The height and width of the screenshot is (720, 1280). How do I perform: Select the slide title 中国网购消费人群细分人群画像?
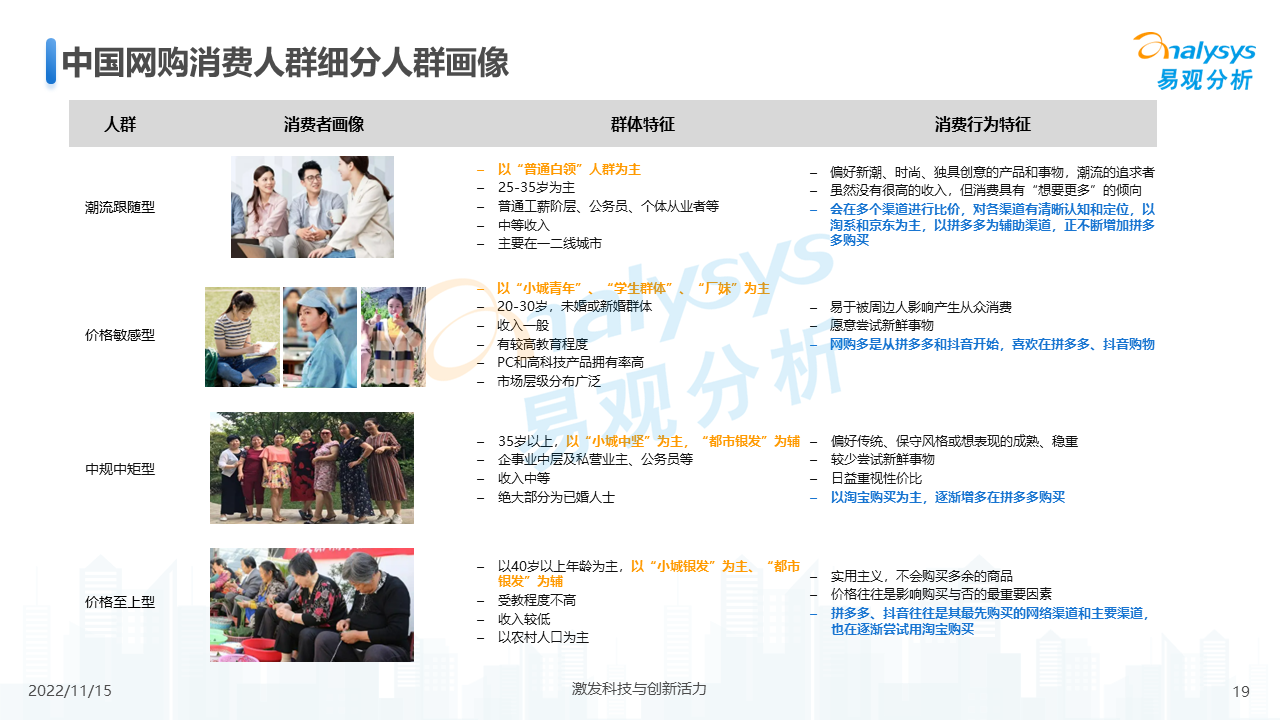point(285,63)
